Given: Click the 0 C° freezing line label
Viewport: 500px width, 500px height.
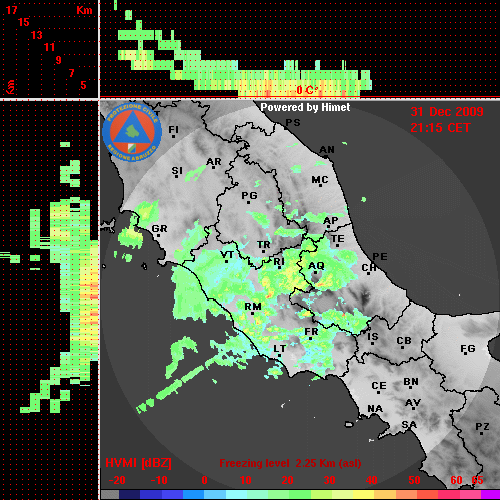Looking at the screenshot, I should [x=307, y=90].
